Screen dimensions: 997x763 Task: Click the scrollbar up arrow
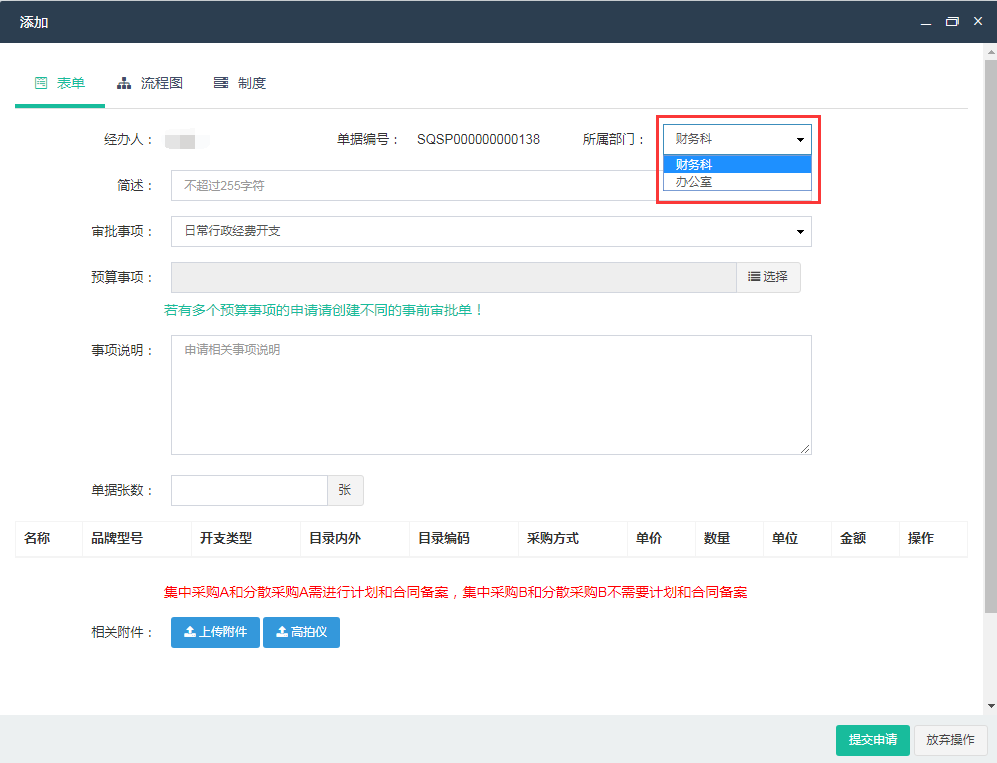pos(991,50)
